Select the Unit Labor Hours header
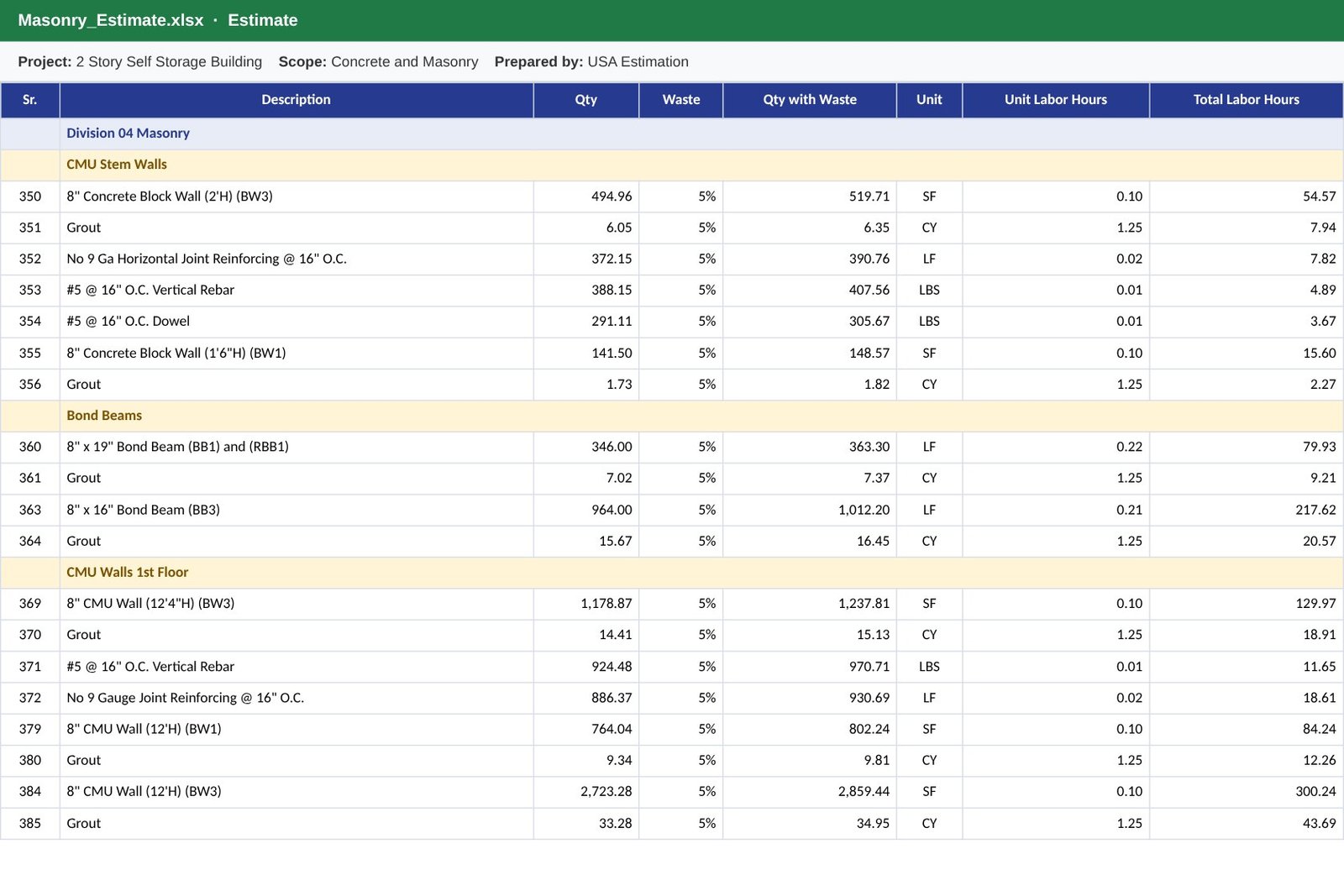 pyautogui.click(x=1056, y=100)
